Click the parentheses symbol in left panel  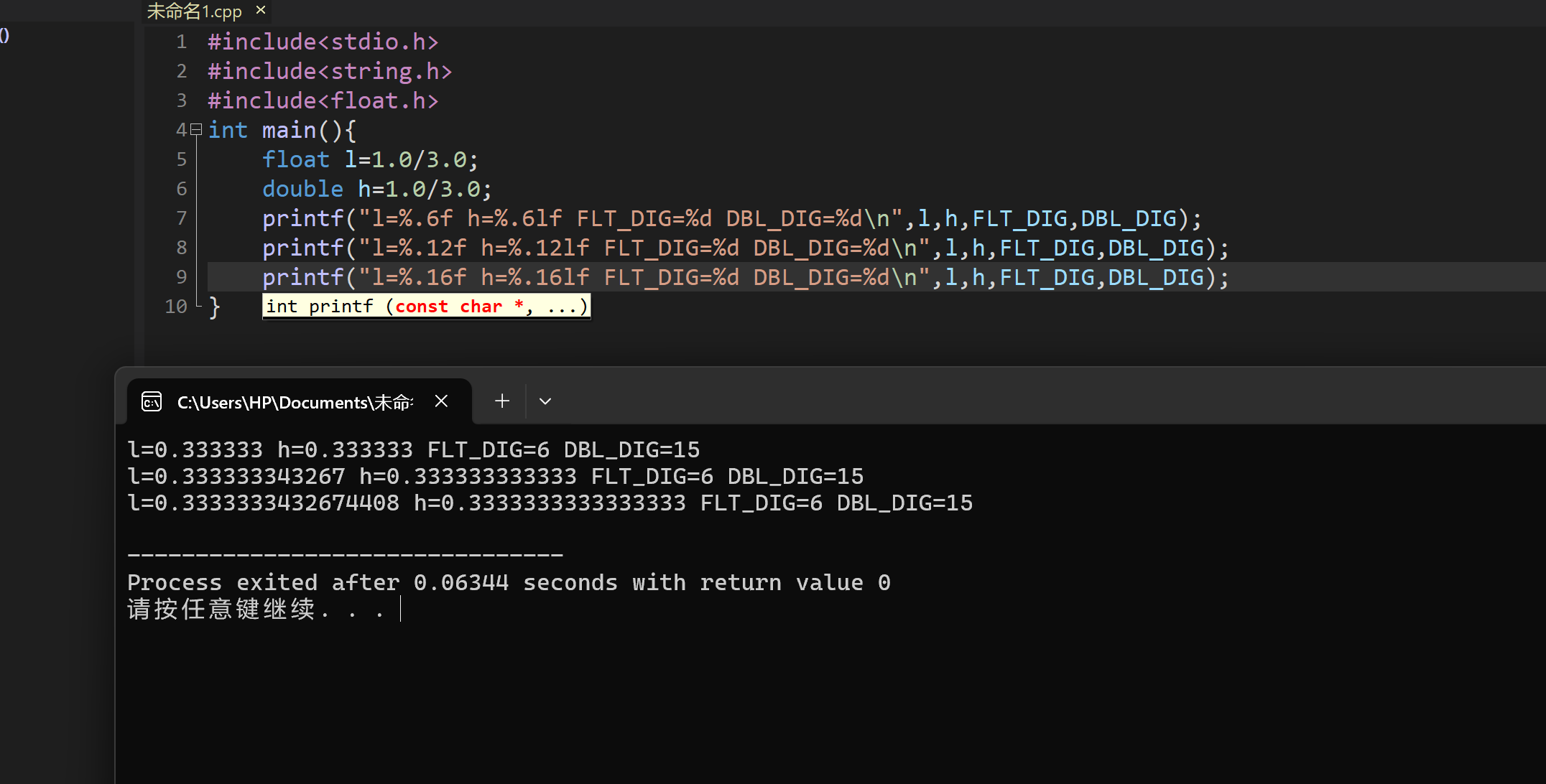tap(5, 35)
